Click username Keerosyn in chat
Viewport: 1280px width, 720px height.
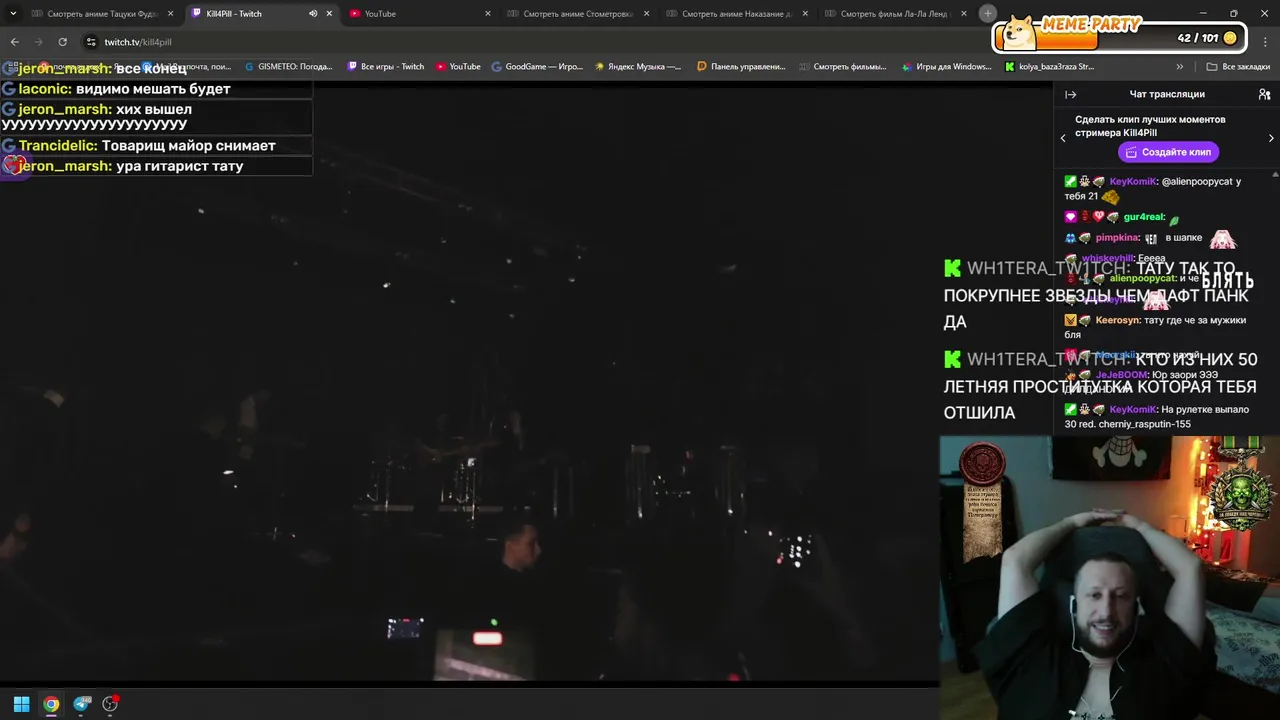[x=1117, y=320]
